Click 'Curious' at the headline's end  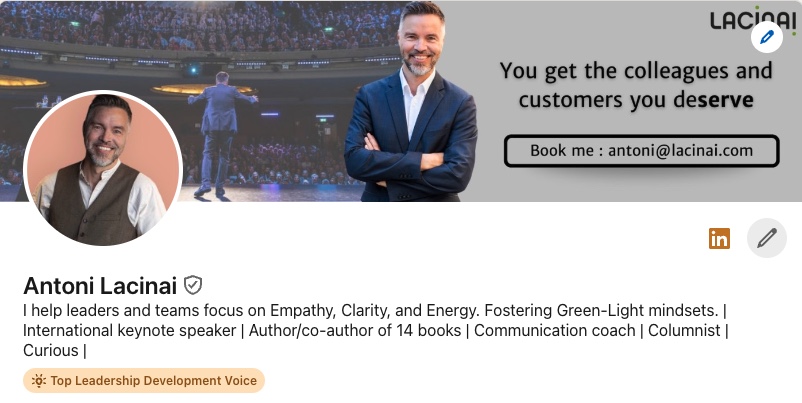tap(51, 350)
